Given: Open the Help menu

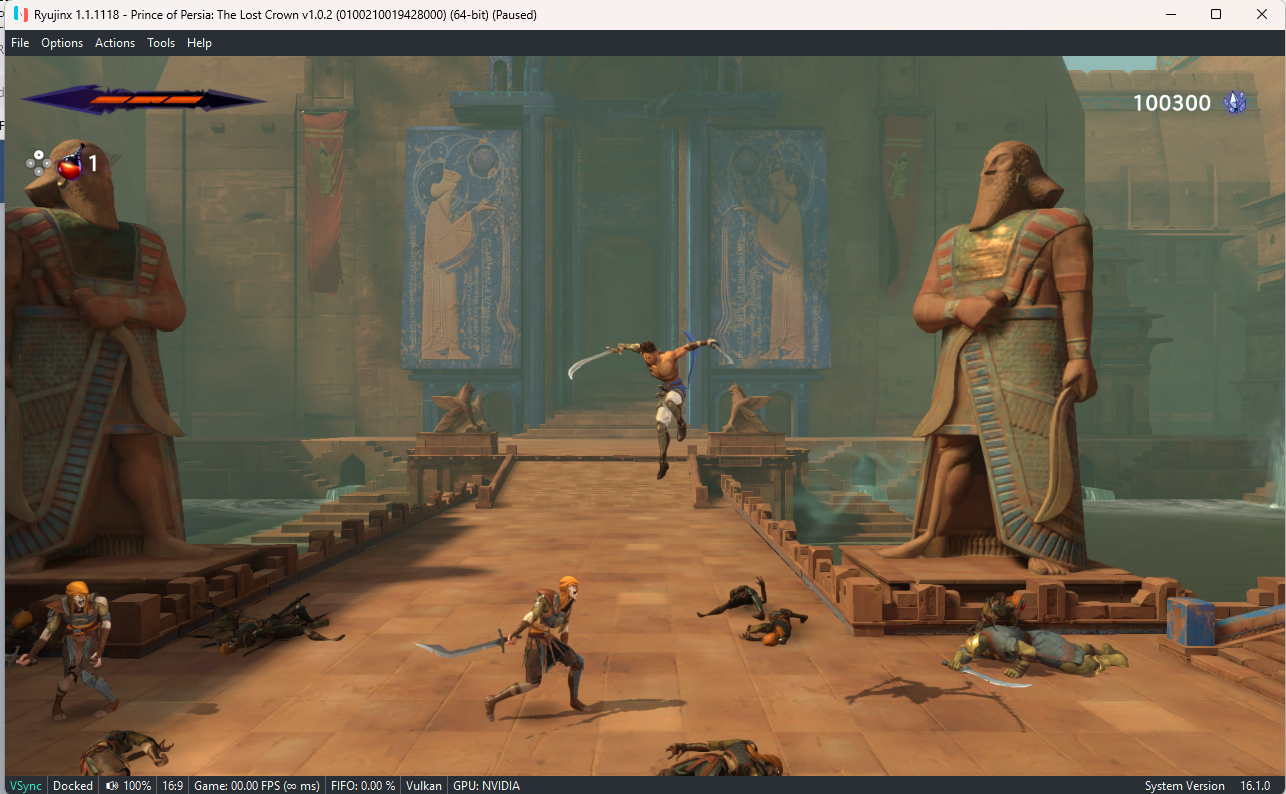Looking at the screenshot, I should (199, 43).
